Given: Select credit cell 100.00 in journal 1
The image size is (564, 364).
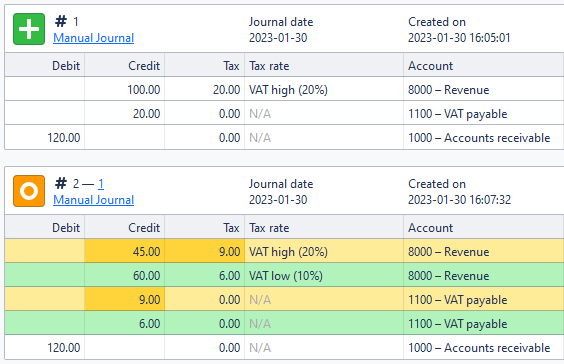Looking at the screenshot, I should [x=124, y=89].
